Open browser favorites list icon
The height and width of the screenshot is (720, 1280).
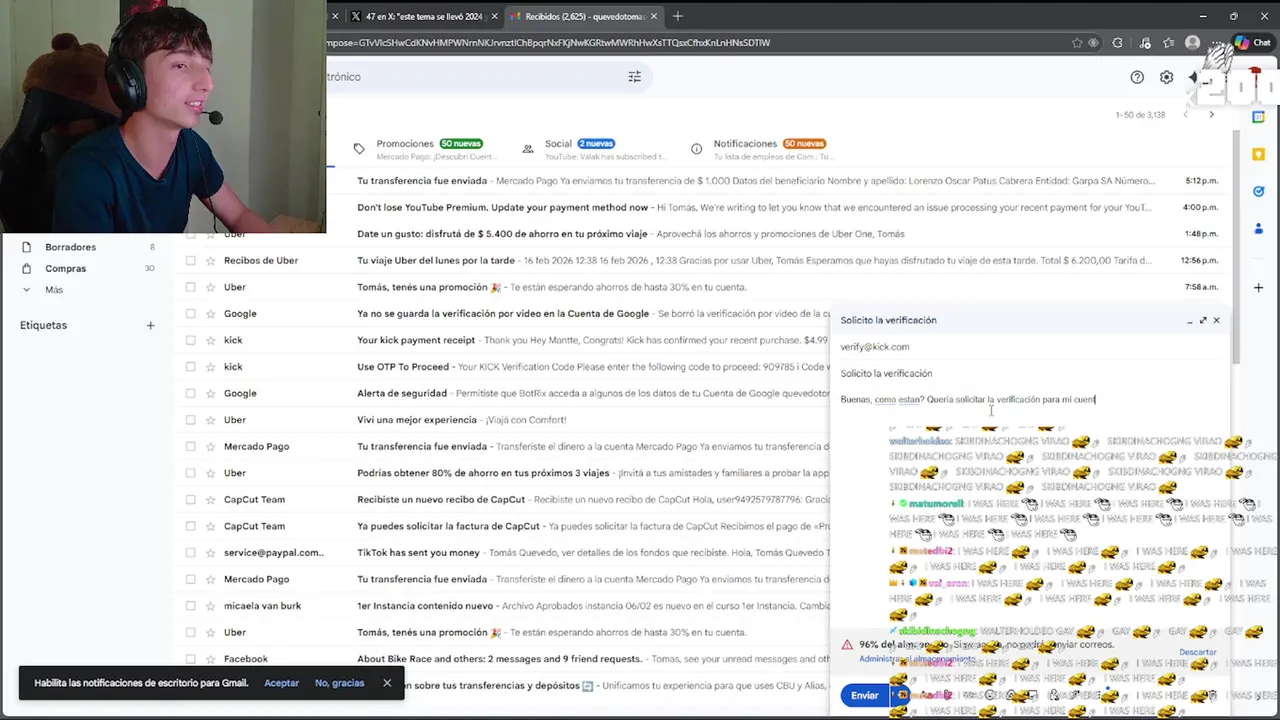click(1167, 43)
